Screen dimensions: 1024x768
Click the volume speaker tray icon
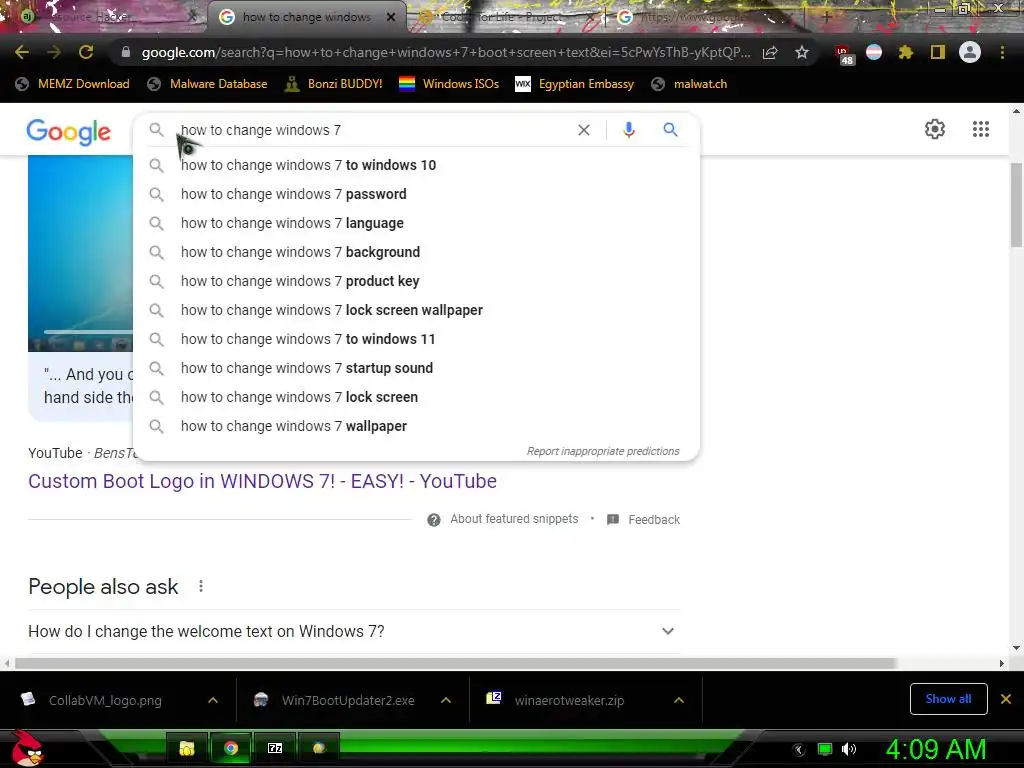tap(848, 749)
